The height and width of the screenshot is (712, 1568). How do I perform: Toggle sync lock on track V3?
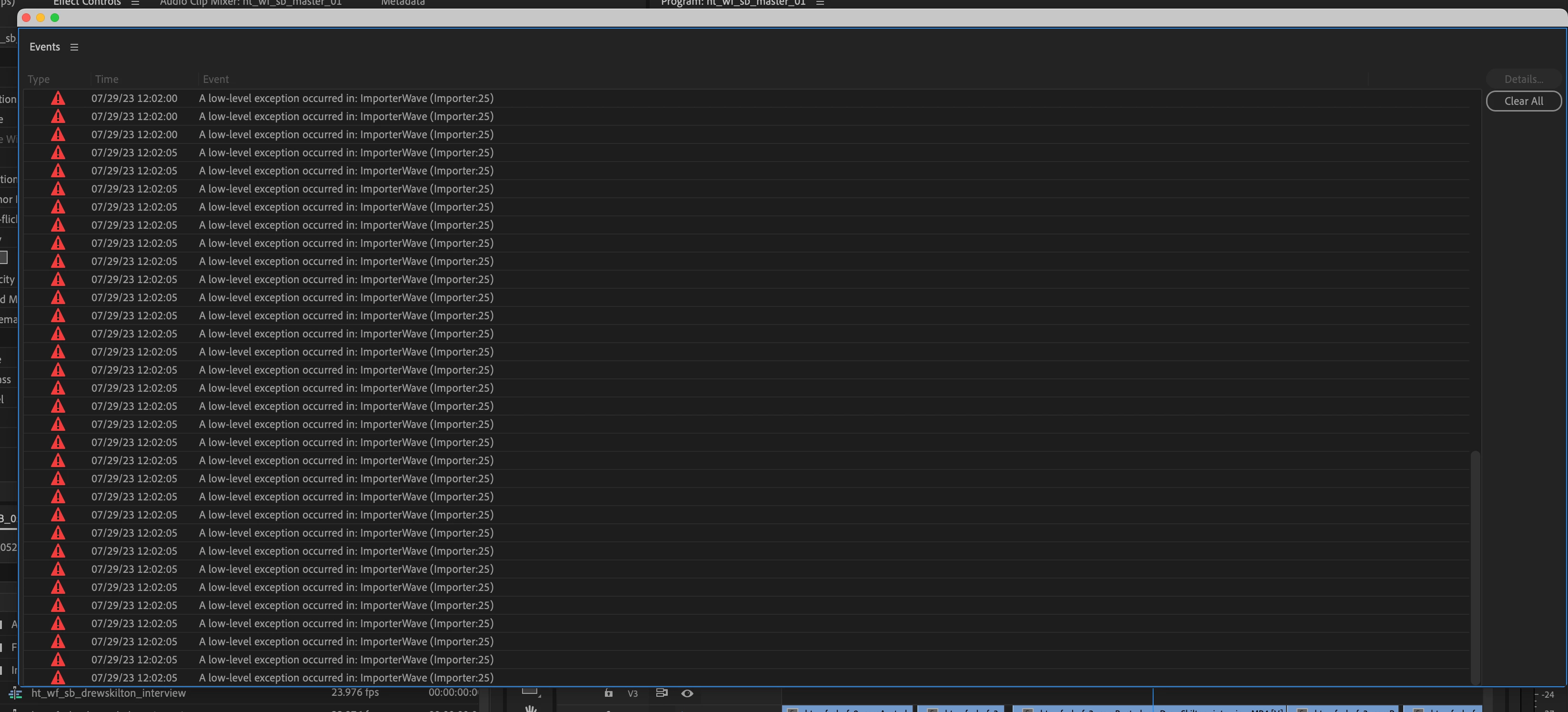click(662, 693)
